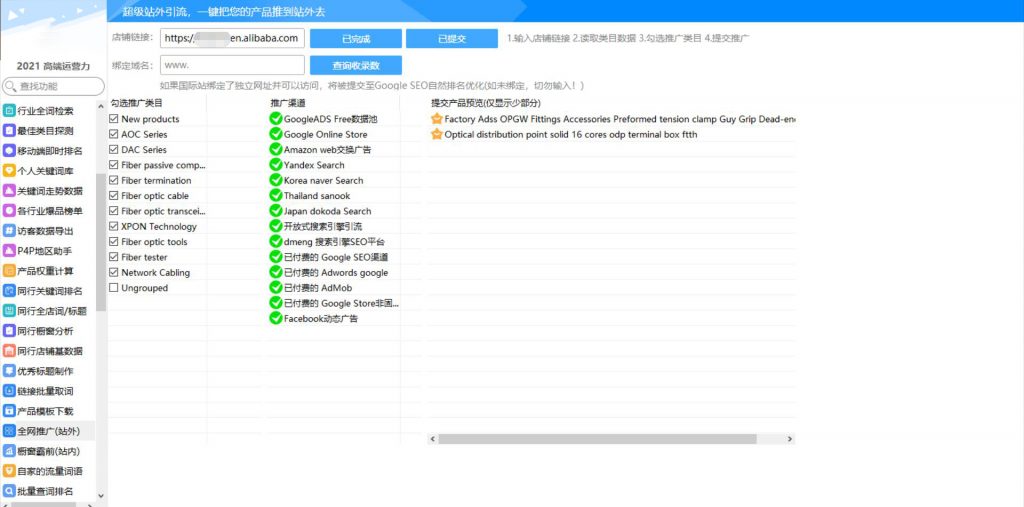
Task: Select the 已付费的 Google SEO渠道 text
Action: pos(336,257)
